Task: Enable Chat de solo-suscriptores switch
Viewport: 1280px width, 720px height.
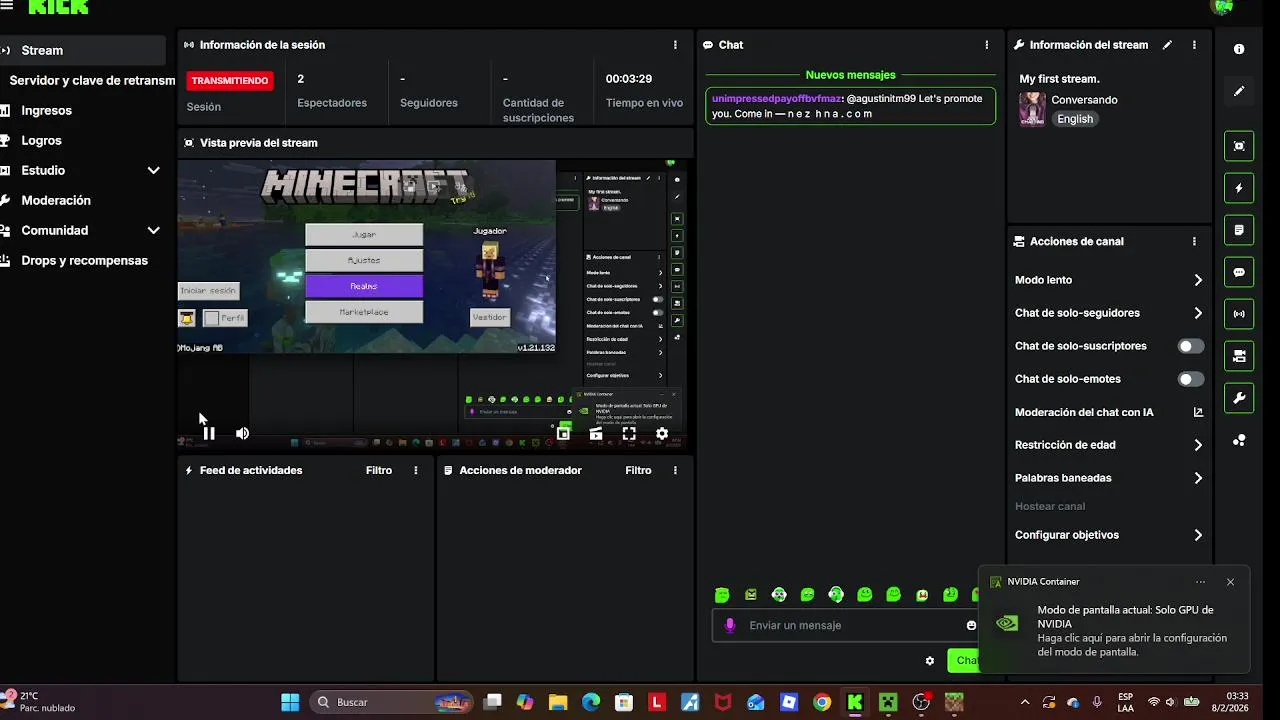Action: pyautogui.click(x=1190, y=346)
